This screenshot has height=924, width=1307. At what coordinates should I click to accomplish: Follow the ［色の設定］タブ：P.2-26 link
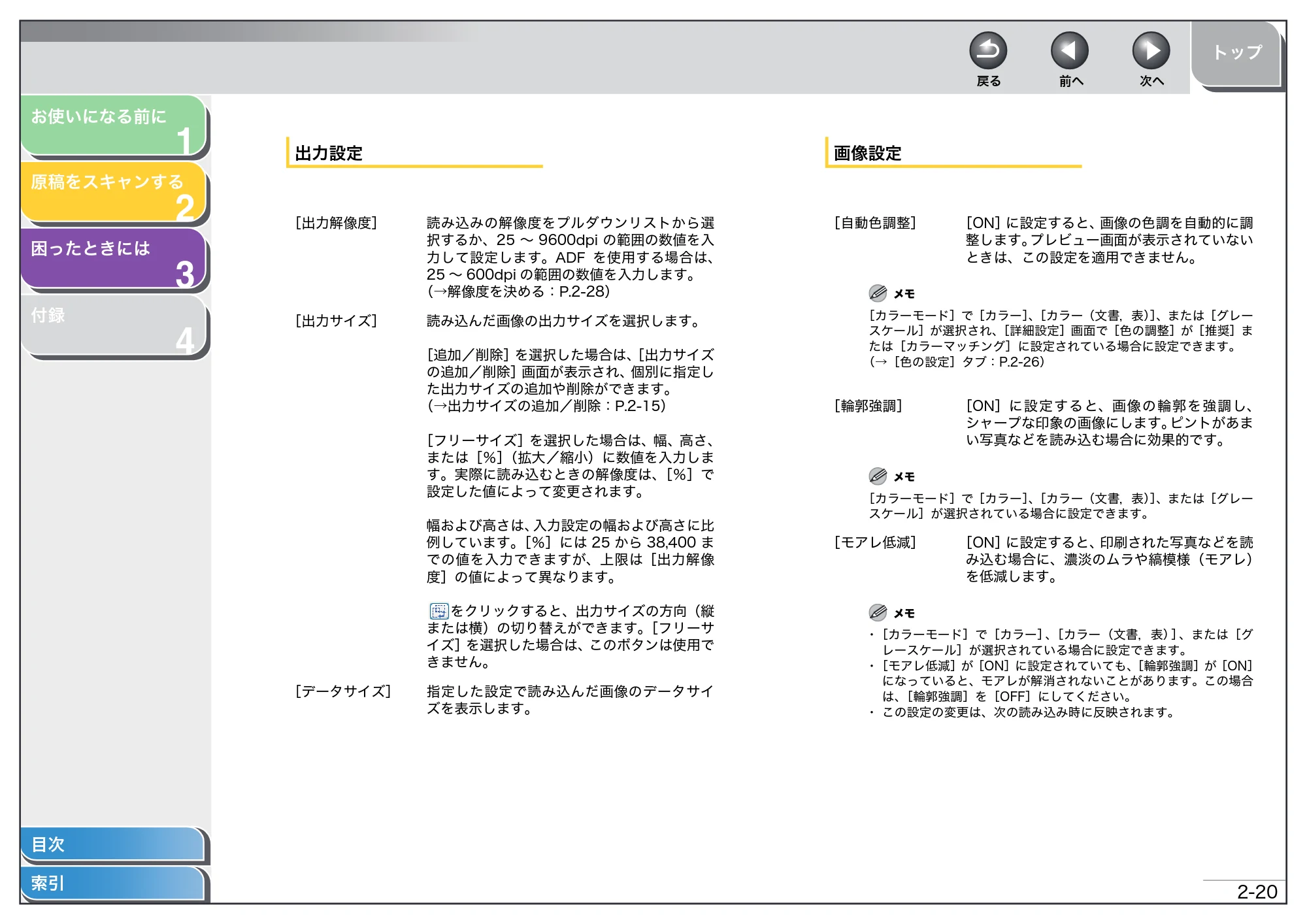957,362
